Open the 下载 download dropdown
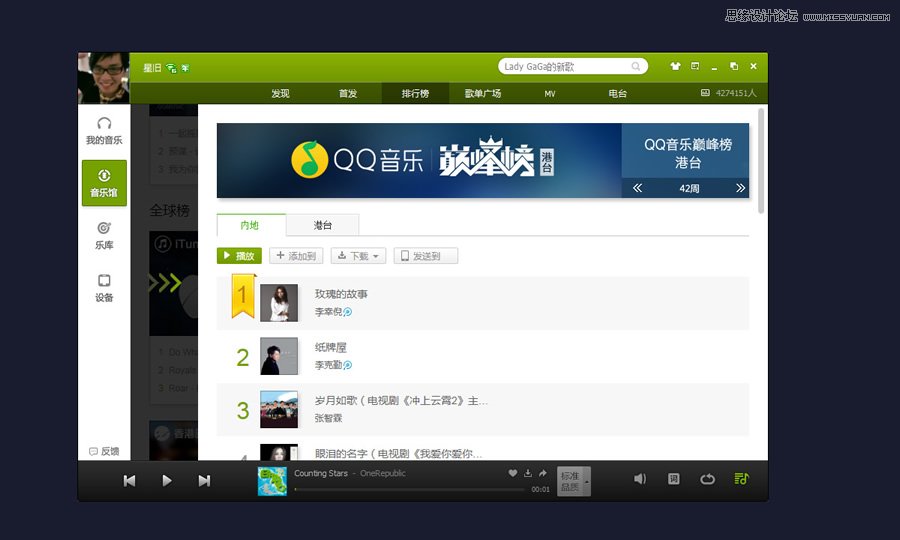 [x=359, y=256]
